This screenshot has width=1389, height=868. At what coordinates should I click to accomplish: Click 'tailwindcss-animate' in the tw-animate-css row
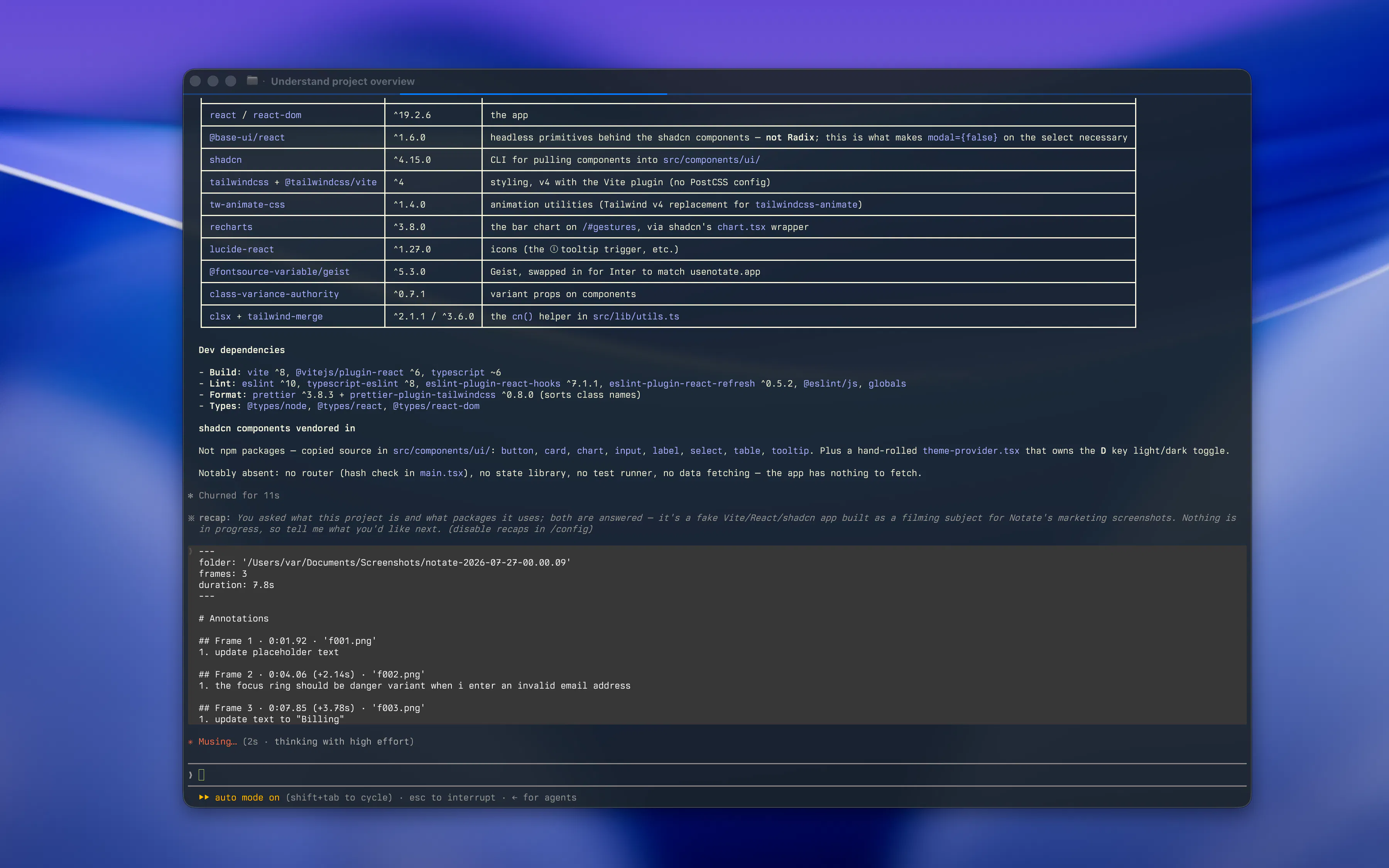pos(806,204)
